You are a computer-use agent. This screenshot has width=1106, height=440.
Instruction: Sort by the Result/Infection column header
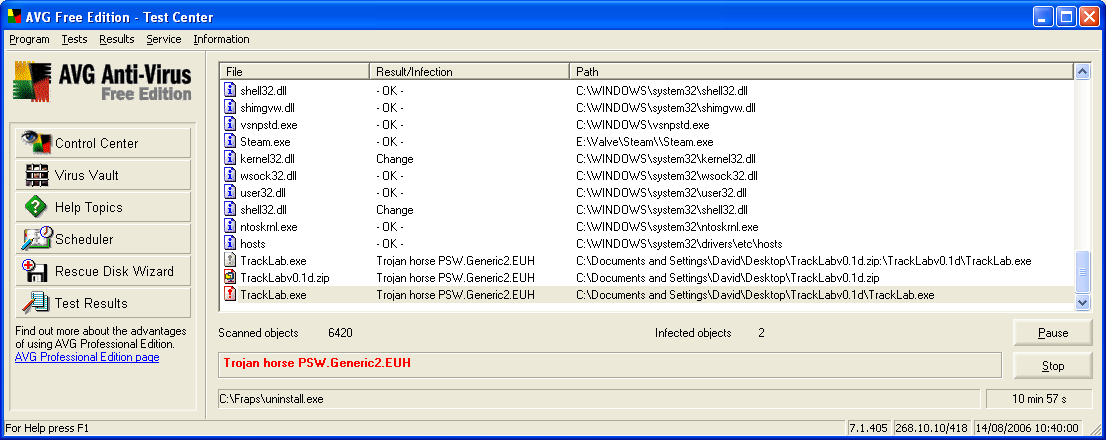point(469,72)
